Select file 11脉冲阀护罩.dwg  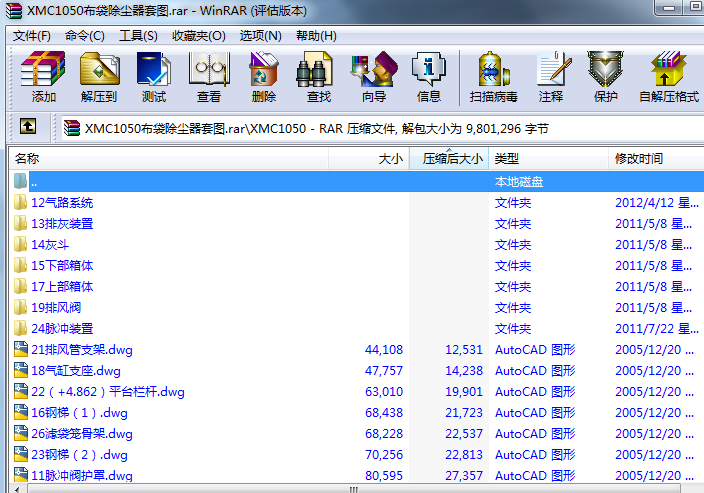tap(82, 475)
